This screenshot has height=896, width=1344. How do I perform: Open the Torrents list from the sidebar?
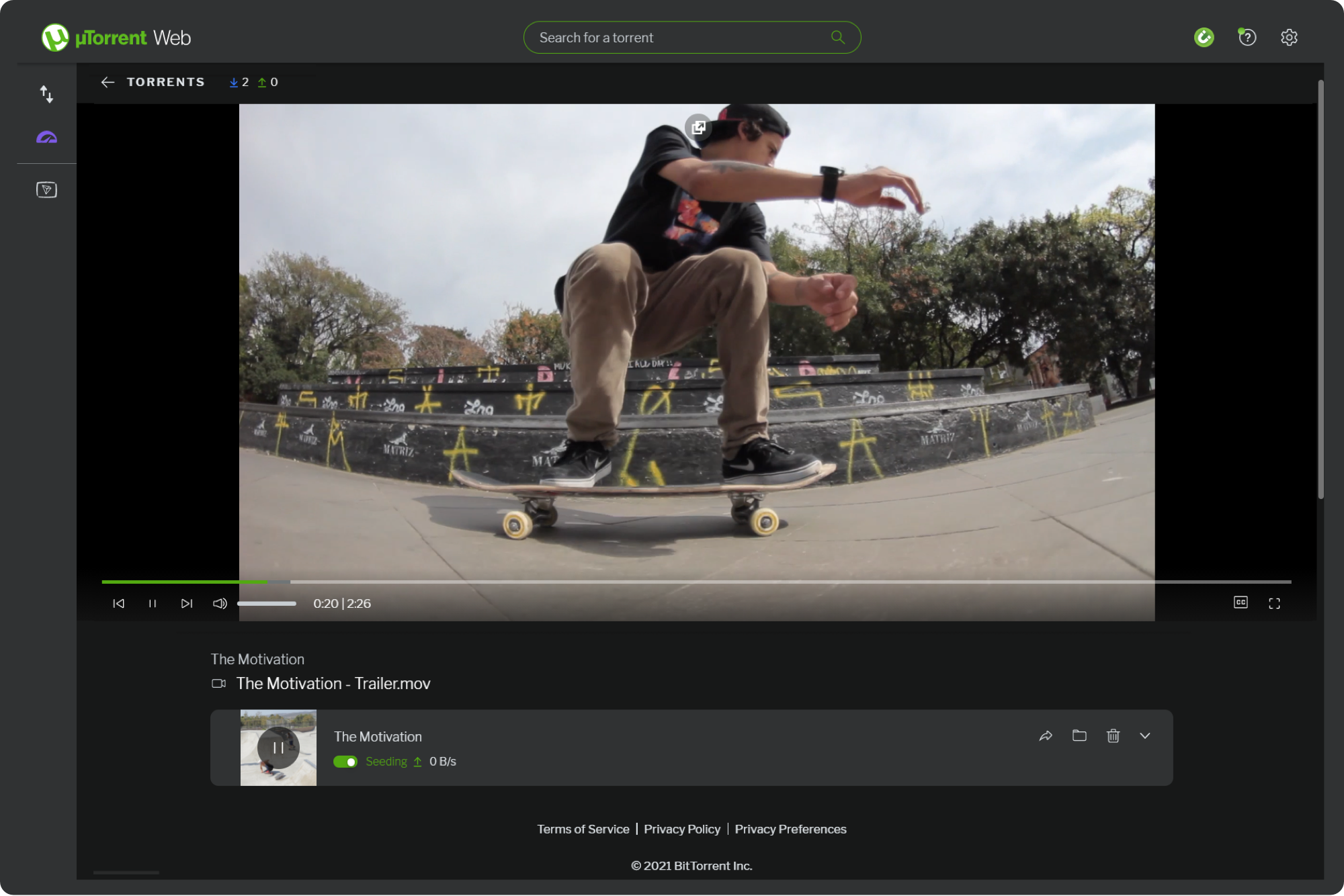tap(47, 94)
